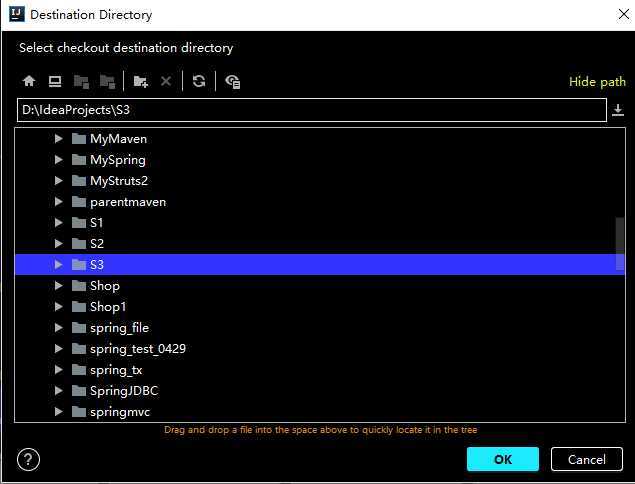This screenshot has width=635, height=484.
Task: Expand the SpringJDBC folder arrow
Action: click(x=58, y=390)
